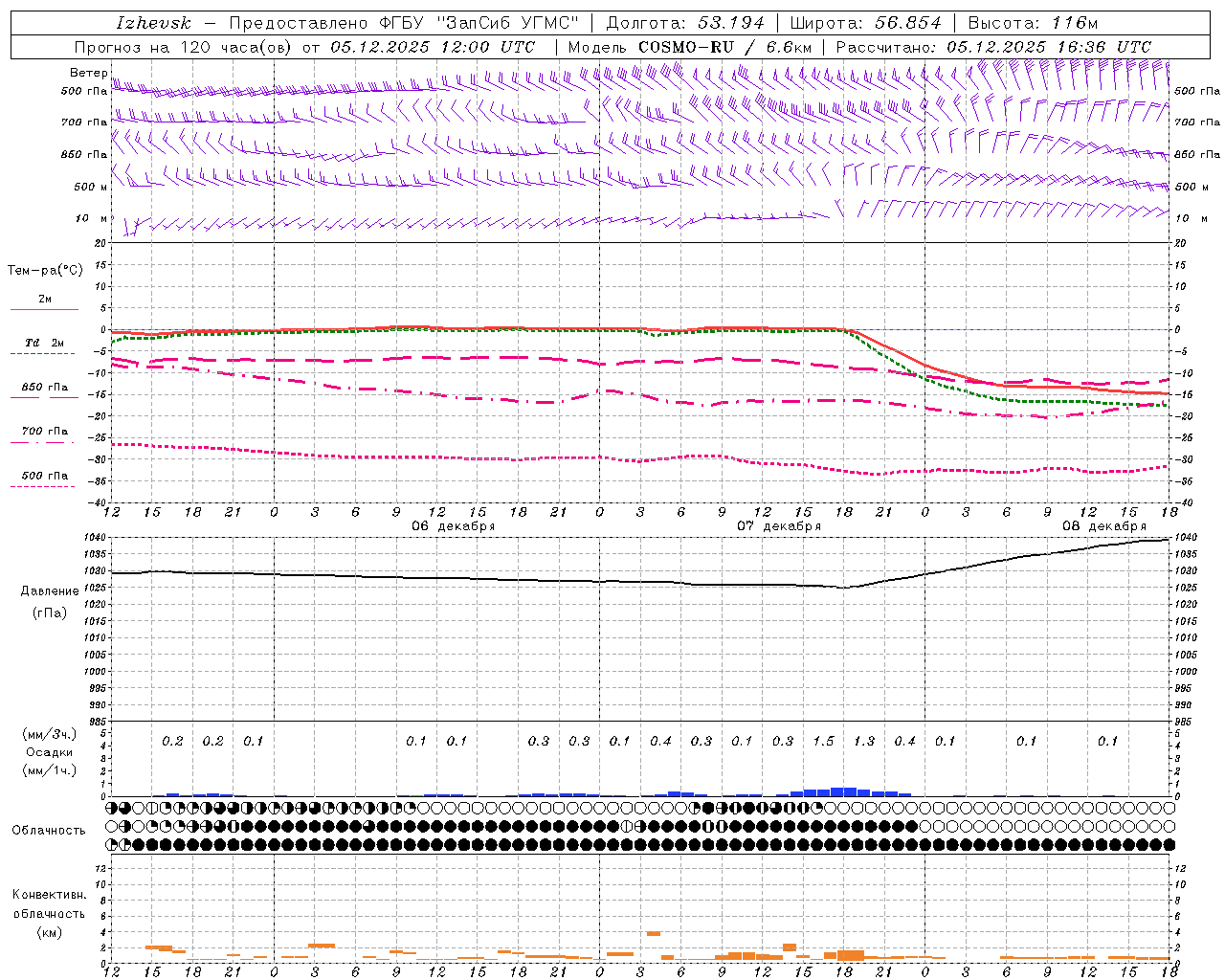Click the (мм/1ч.) precipitation unit label
Viewport: 1225px width, 980px height.
(x=50, y=770)
